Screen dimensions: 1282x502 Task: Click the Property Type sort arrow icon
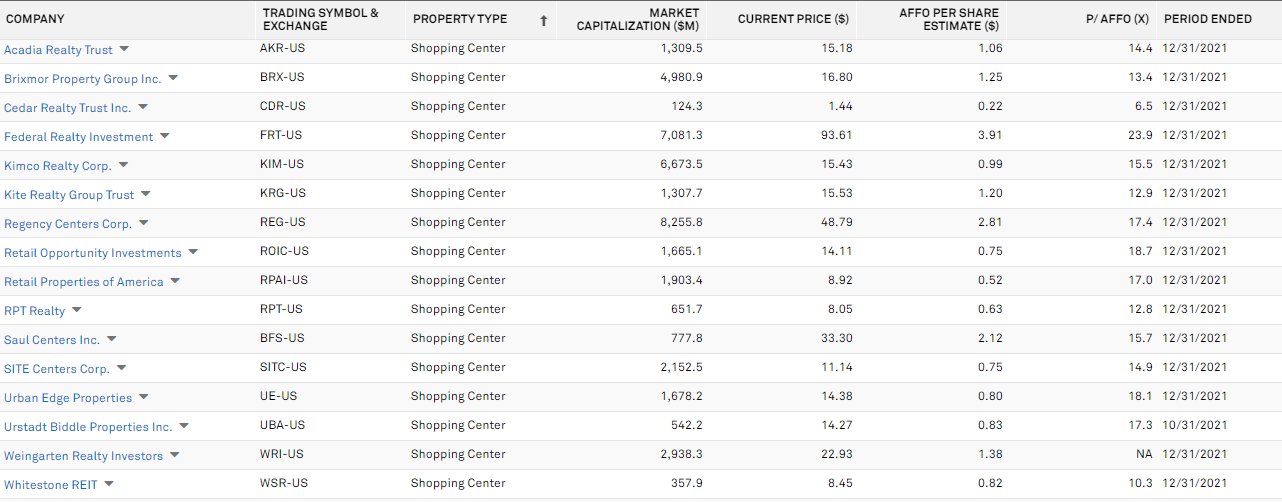tap(544, 20)
